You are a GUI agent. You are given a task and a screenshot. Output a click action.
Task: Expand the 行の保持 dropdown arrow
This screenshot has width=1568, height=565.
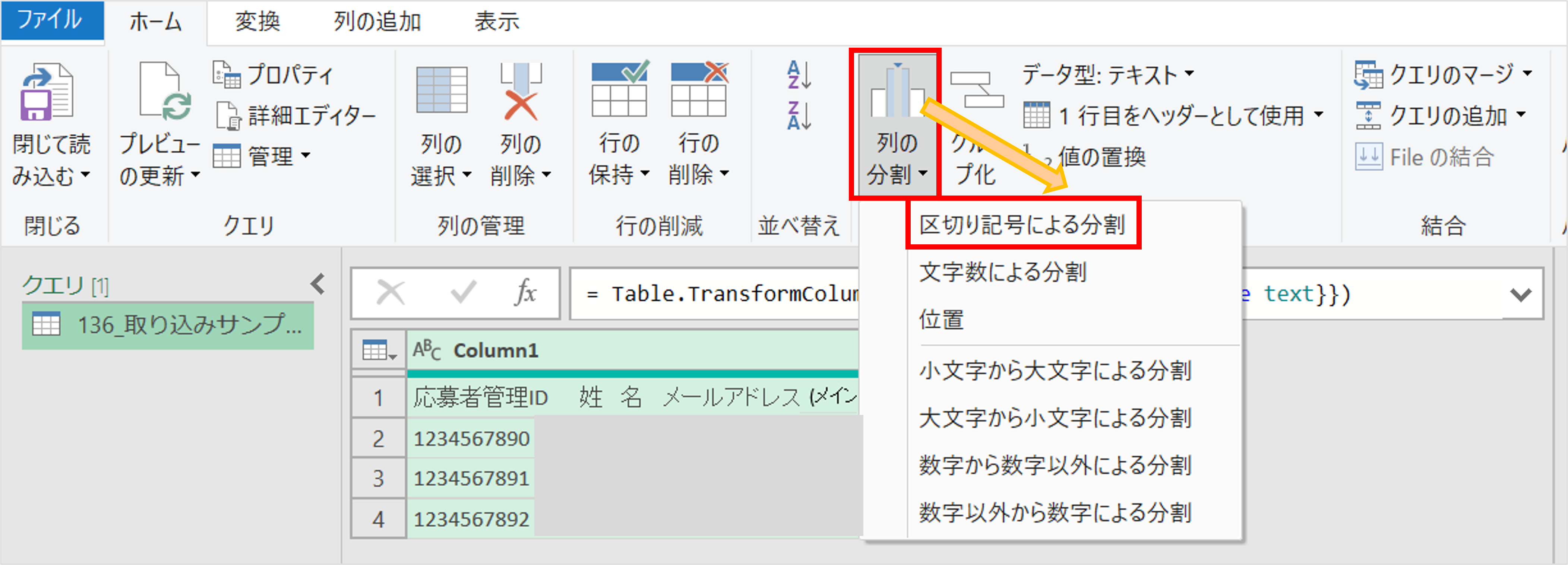(645, 174)
